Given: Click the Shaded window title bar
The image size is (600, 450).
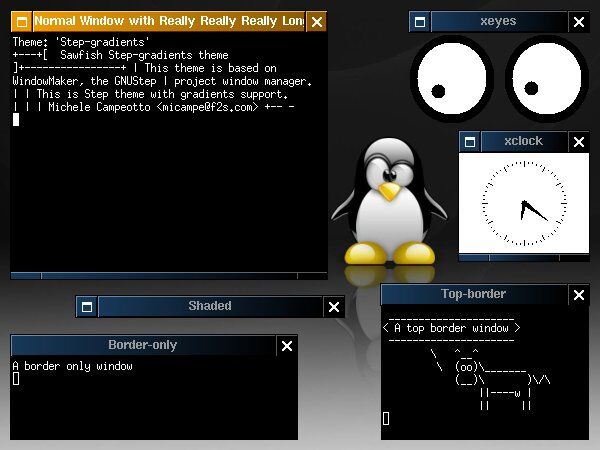Looking at the screenshot, I should (x=210, y=307).
